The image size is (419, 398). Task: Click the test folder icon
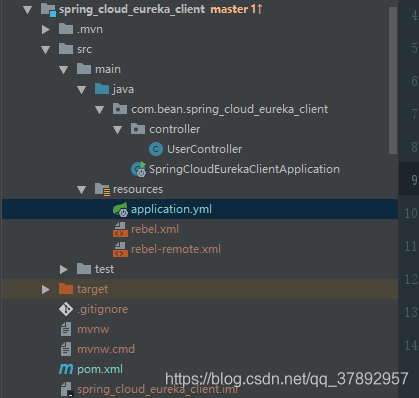(84, 269)
